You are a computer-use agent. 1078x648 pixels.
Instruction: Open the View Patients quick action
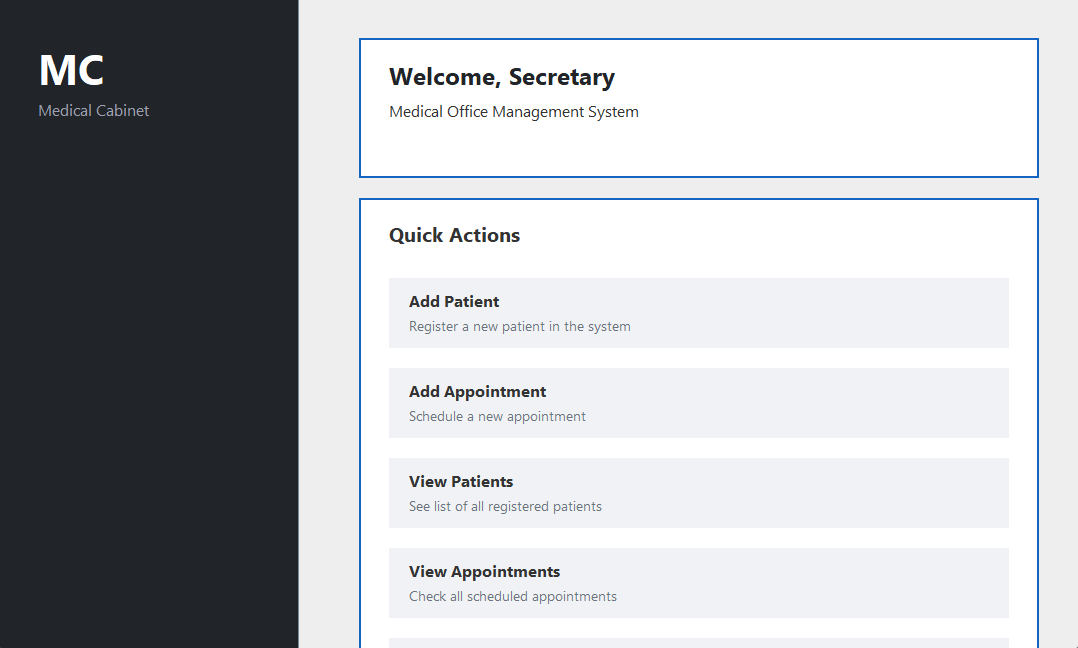click(698, 493)
